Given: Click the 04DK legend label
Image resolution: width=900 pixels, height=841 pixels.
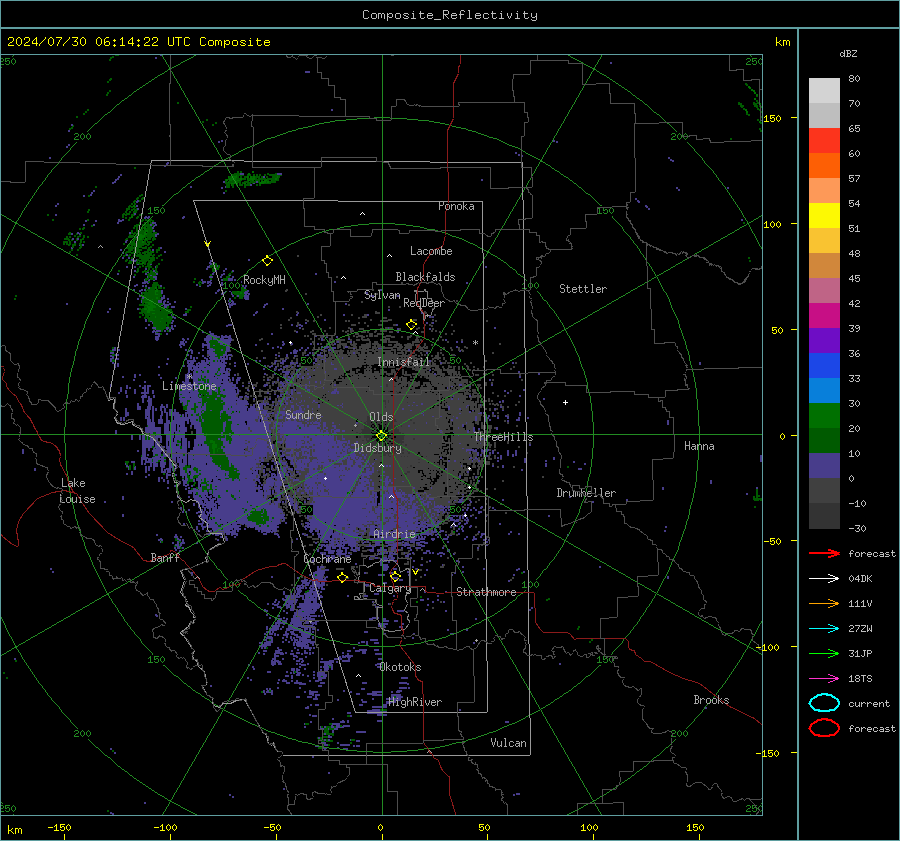Looking at the screenshot, I should (x=860, y=579).
